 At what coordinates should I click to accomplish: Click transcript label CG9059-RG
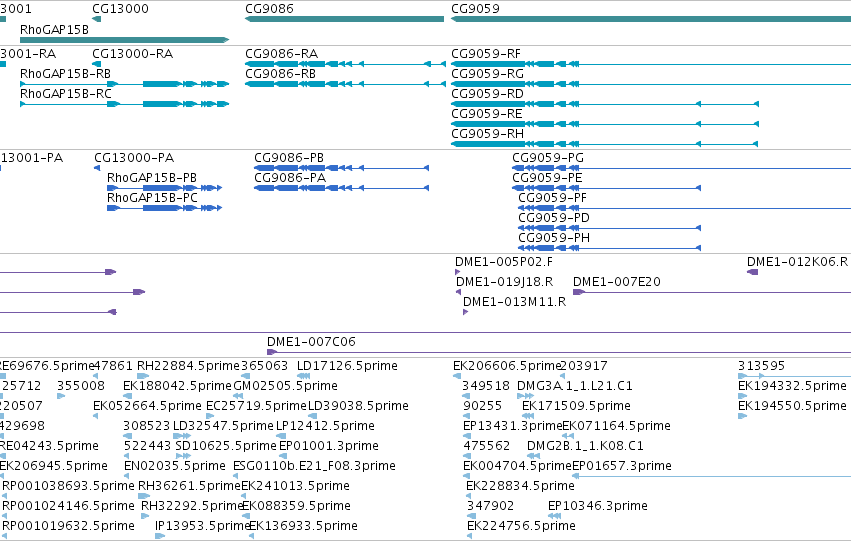[x=487, y=74]
